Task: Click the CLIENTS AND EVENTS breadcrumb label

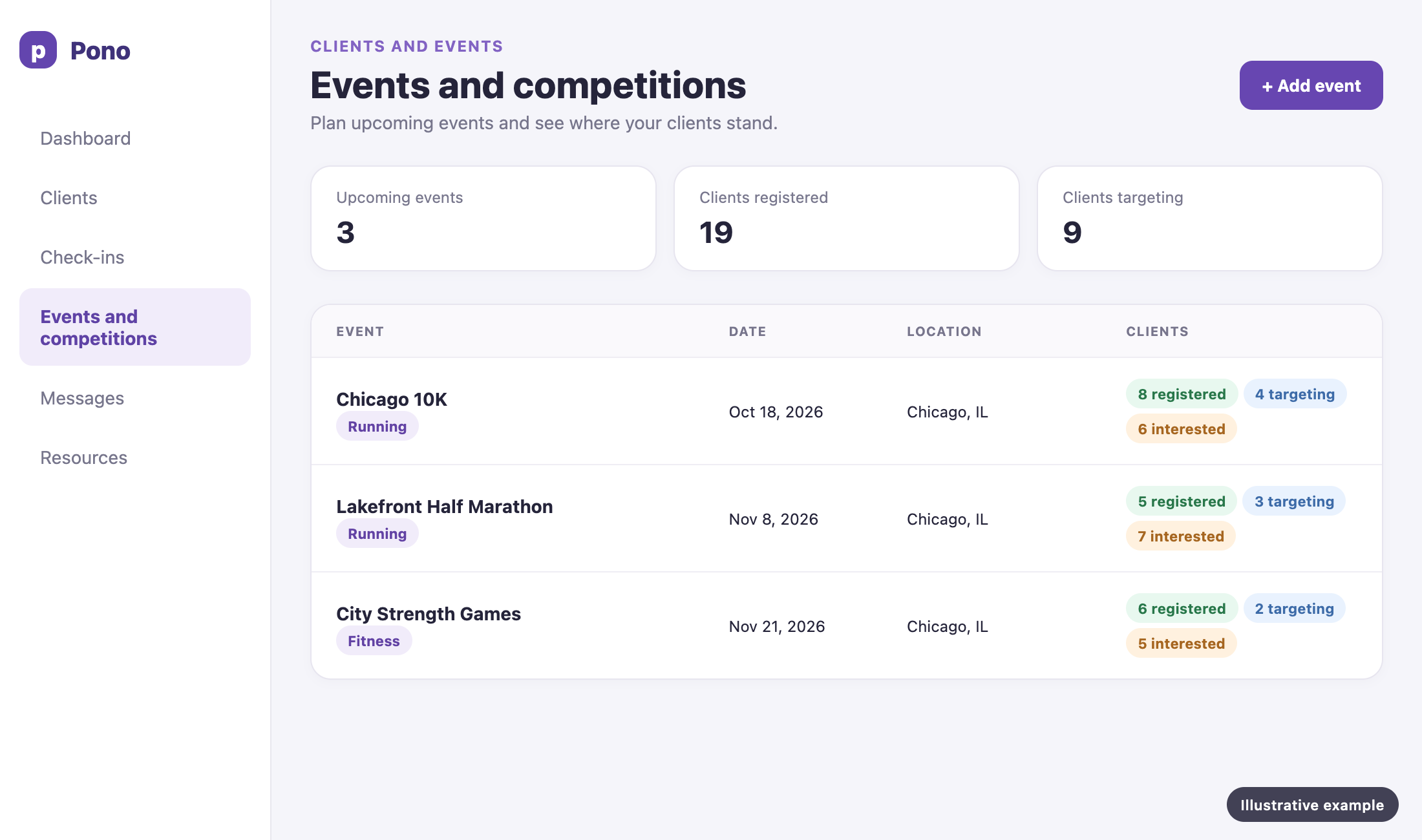Action: click(x=407, y=47)
